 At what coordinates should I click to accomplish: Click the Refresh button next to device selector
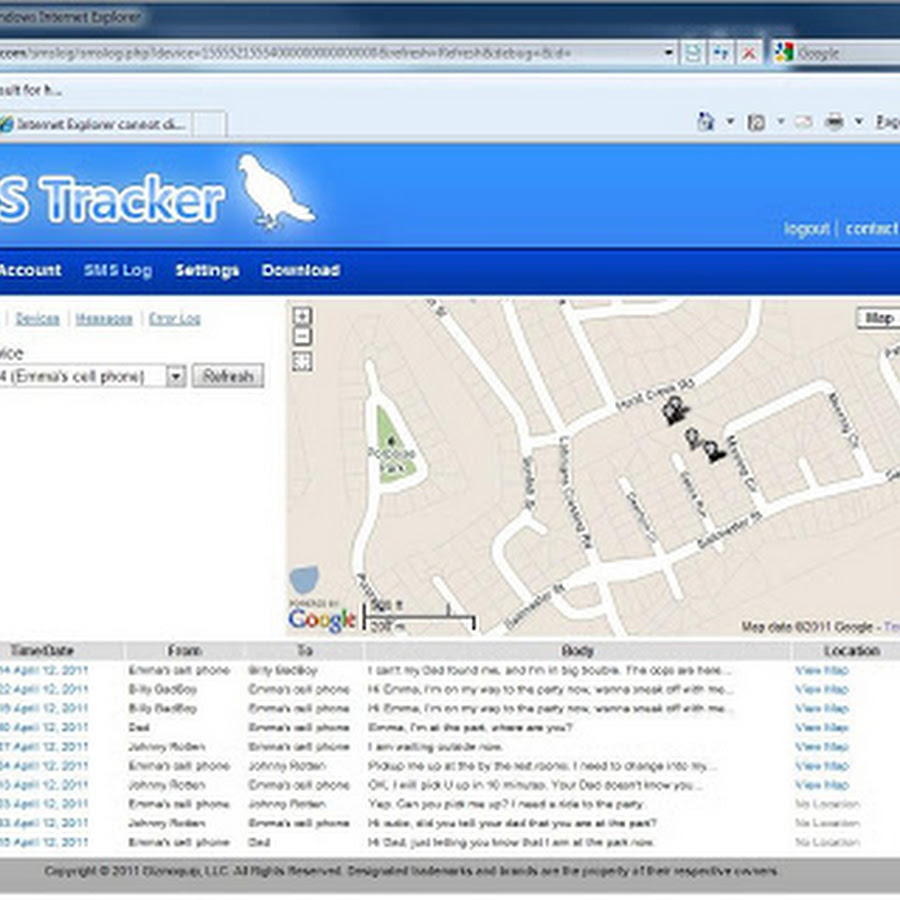click(228, 376)
